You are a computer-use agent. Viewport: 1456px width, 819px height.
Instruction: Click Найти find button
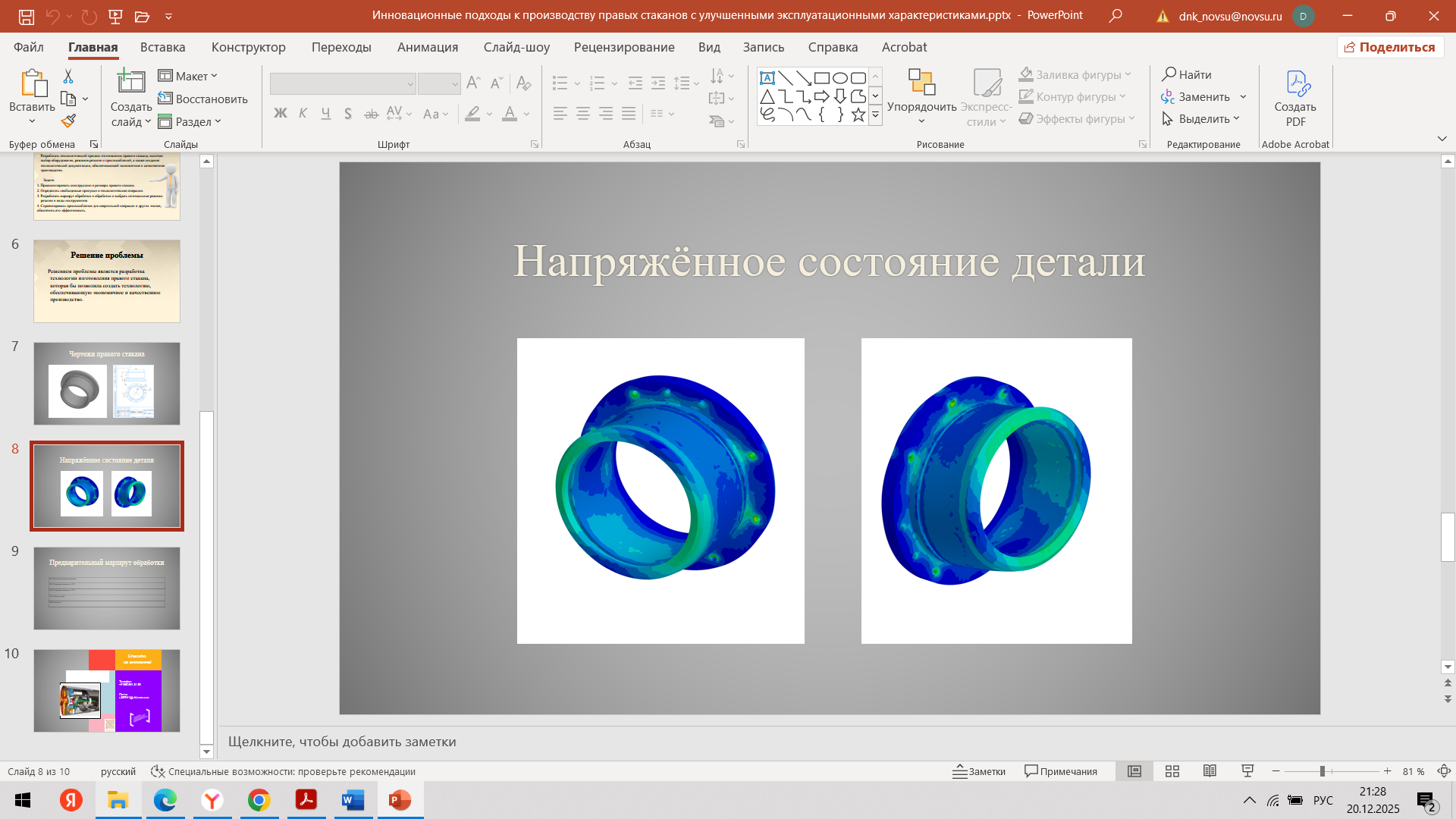(x=1188, y=74)
